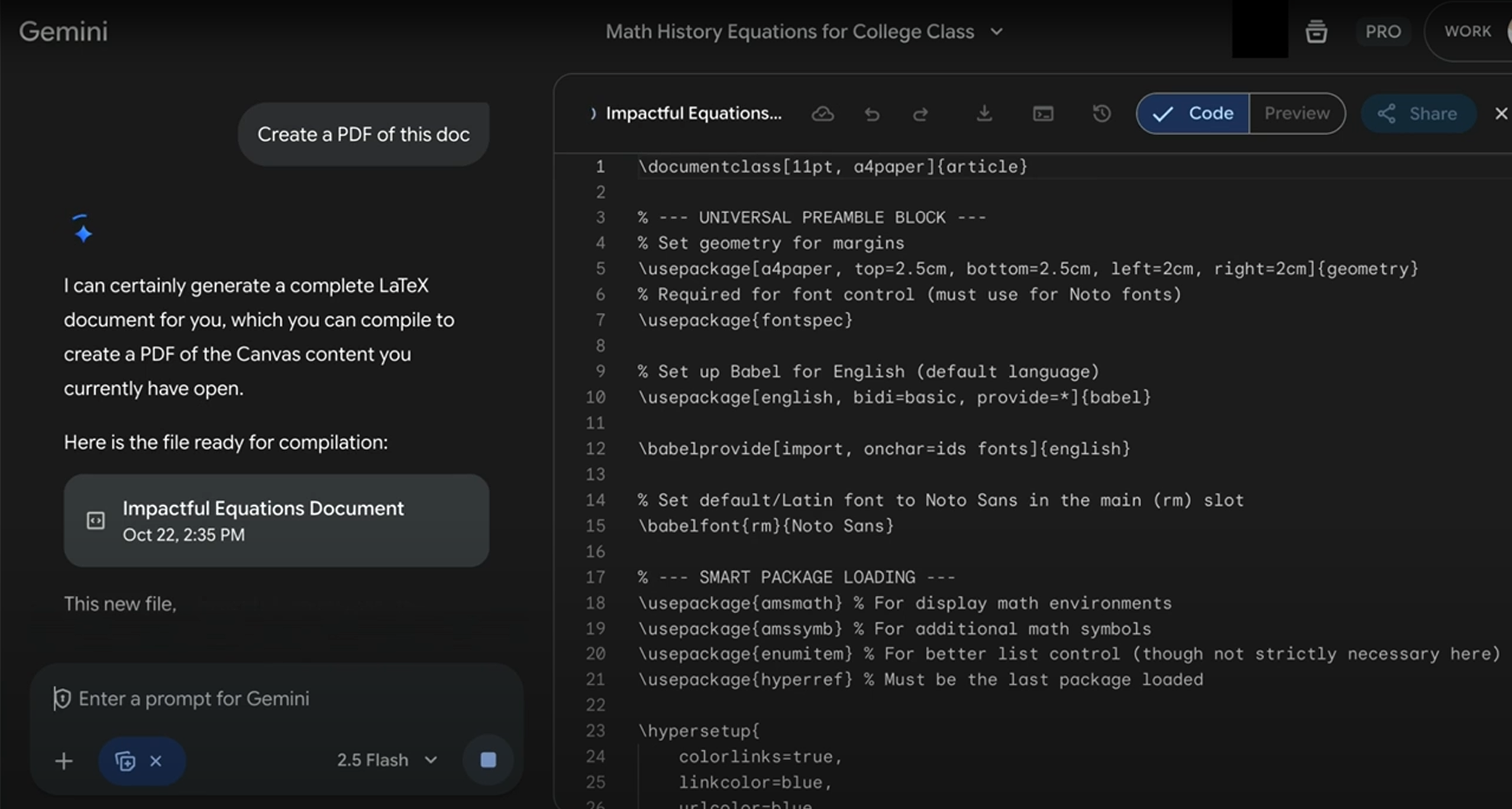
Task: Open the PRO plan menu item
Action: 1383,31
